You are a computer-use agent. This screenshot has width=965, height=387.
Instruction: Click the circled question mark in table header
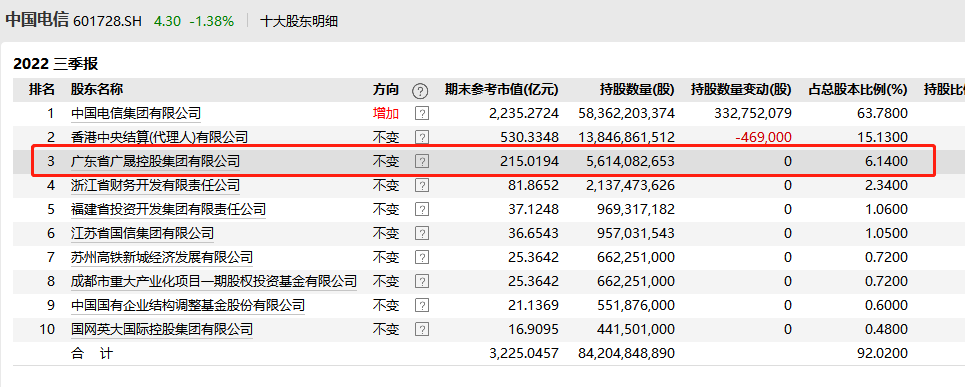pos(420,90)
